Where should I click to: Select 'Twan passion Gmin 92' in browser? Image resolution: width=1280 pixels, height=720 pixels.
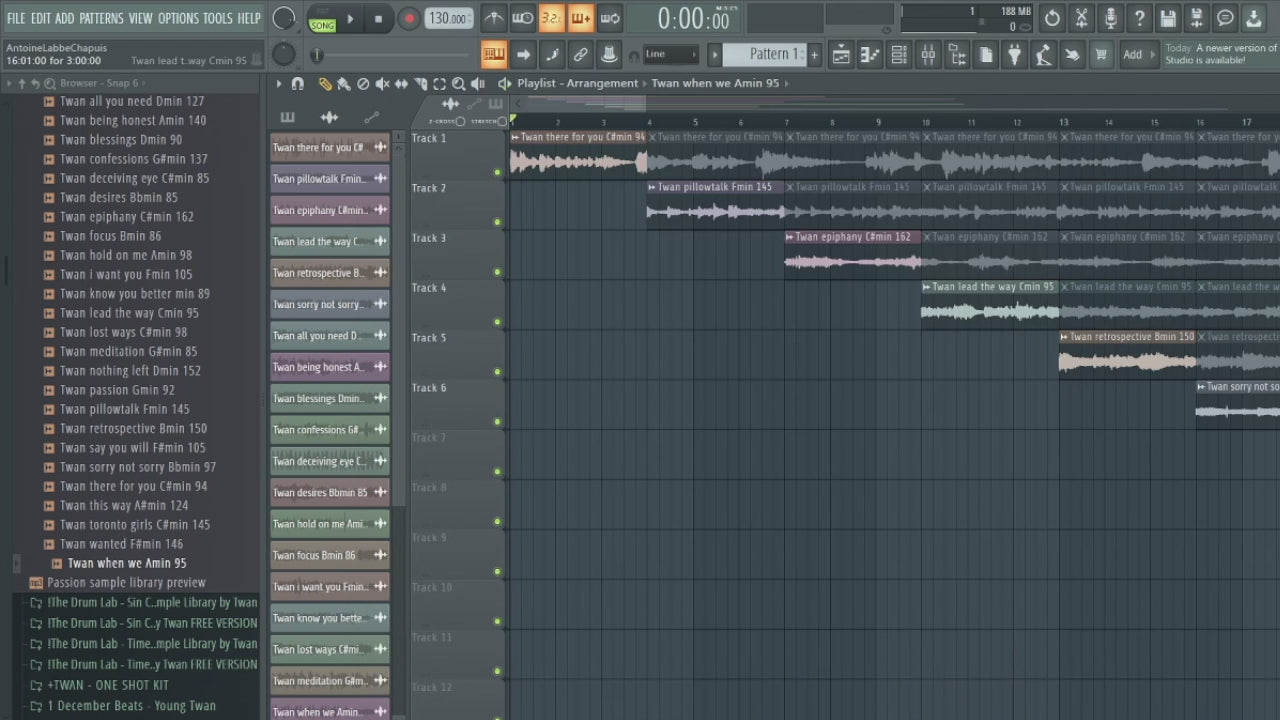(x=117, y=390)
